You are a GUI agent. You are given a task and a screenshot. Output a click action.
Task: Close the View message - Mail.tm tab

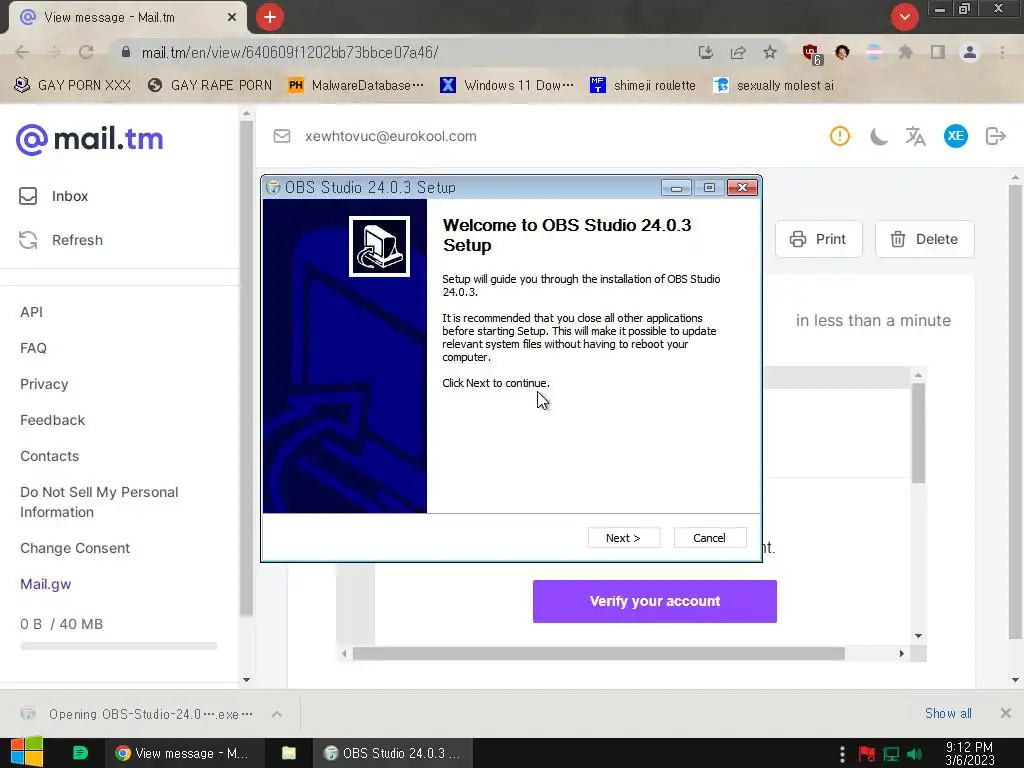(x=232, y=17)
